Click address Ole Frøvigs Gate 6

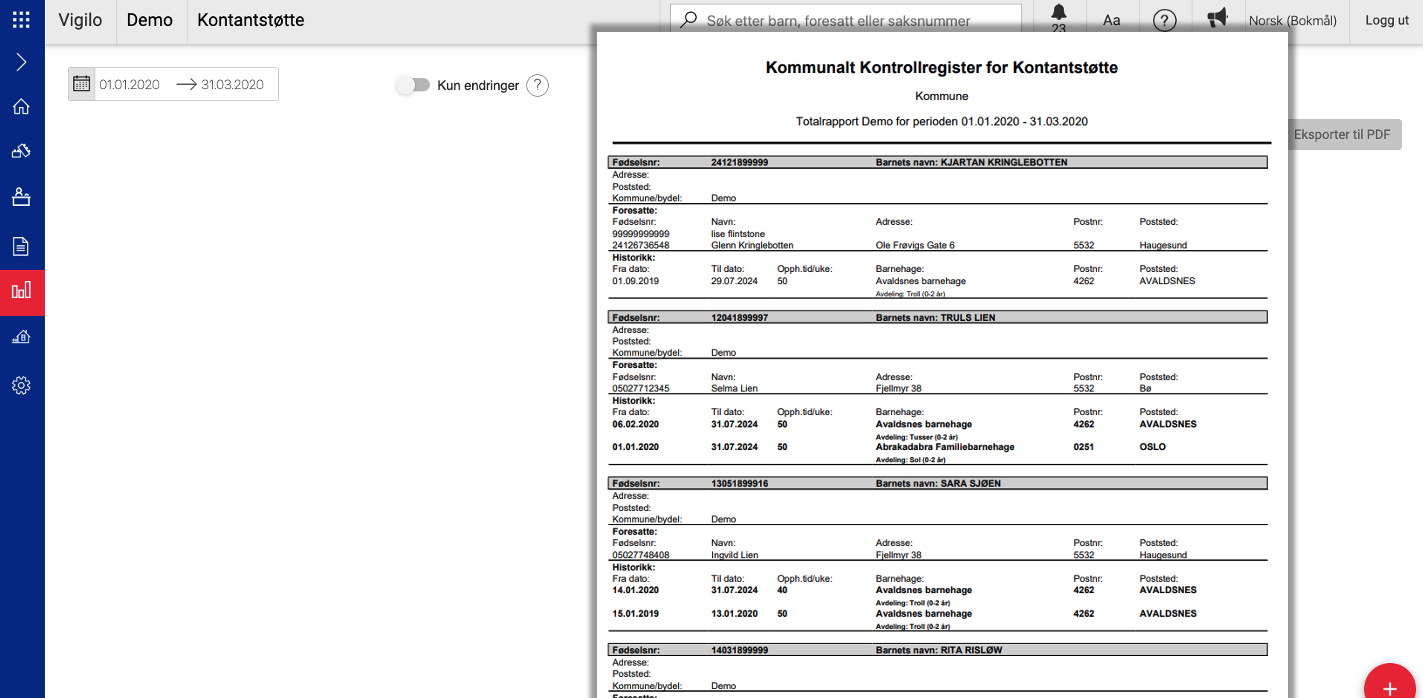915,245
